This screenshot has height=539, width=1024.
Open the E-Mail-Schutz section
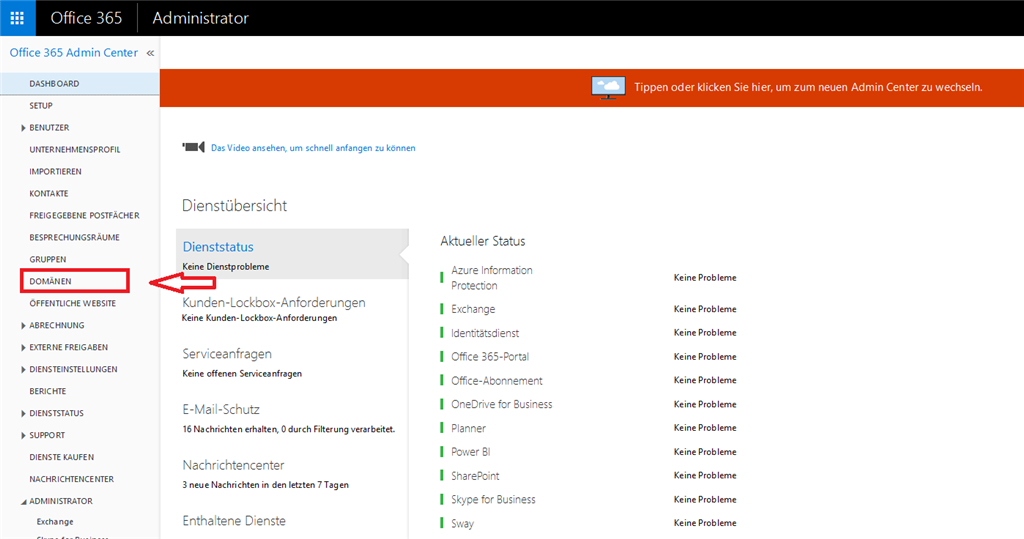pos(221,410)
